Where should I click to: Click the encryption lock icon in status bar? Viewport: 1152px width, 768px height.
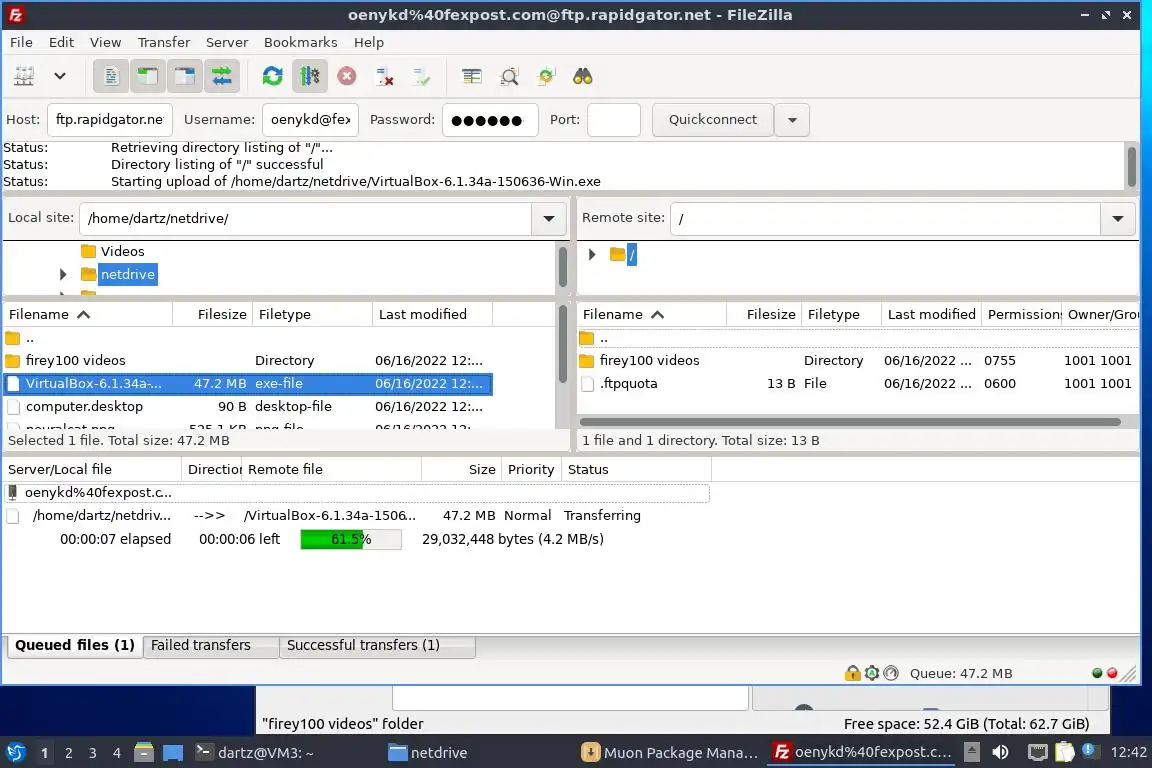click(x=852, y=673)
